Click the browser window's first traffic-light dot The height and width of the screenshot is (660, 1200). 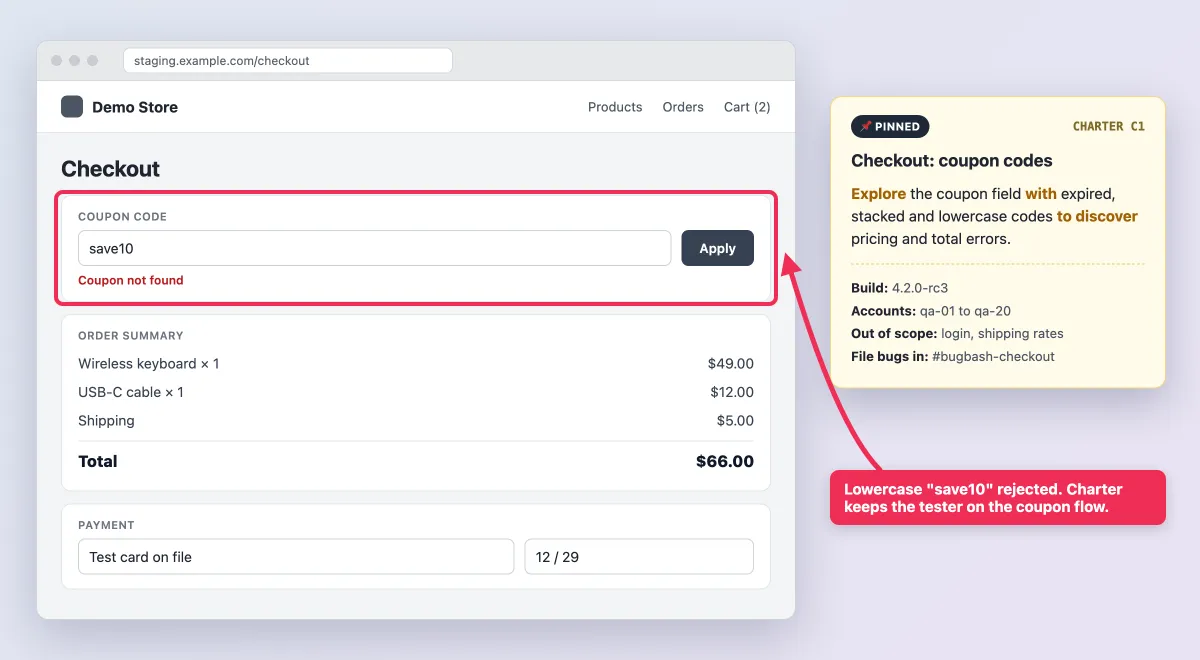[57, 61]
